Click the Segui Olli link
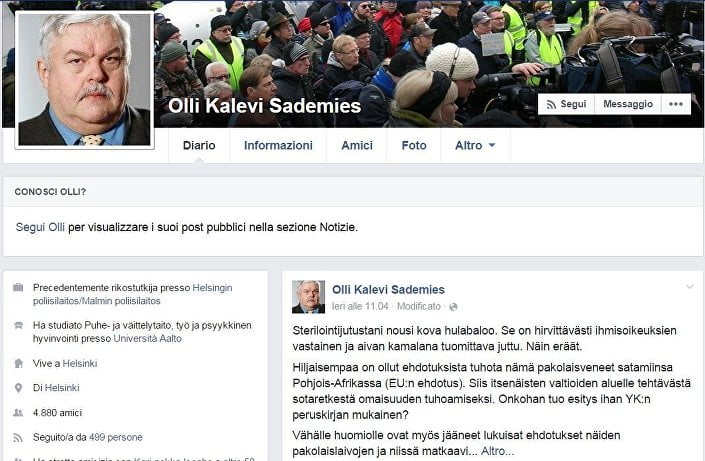 pos(40,227)
